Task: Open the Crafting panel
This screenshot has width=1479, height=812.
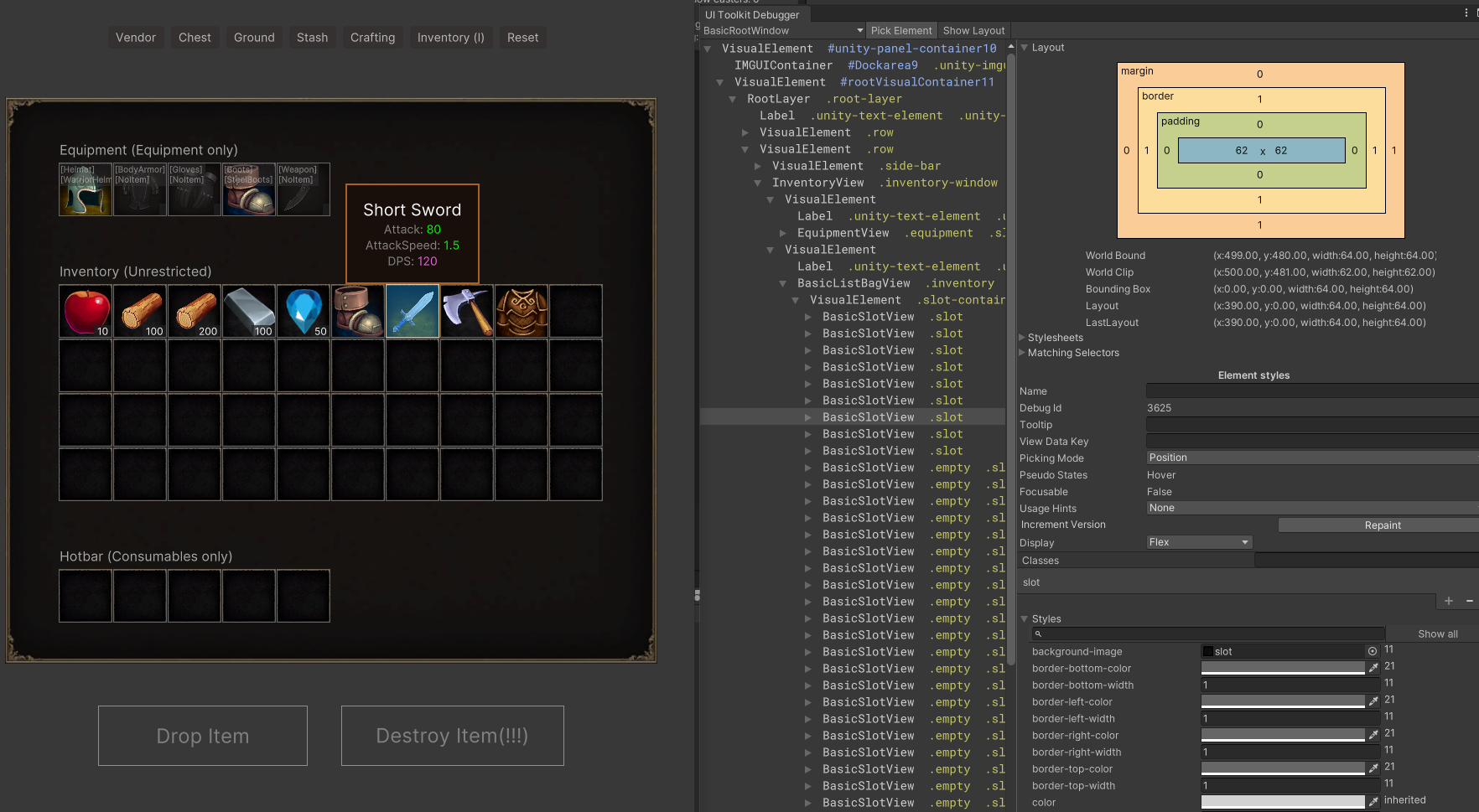Action: coord(372,38)
